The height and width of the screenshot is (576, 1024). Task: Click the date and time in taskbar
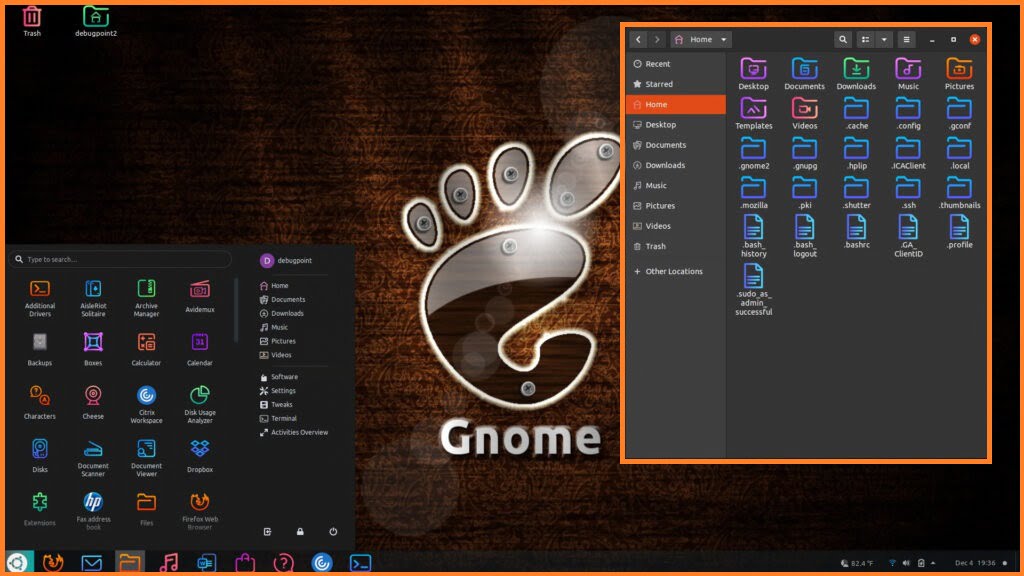pos(975,563)
